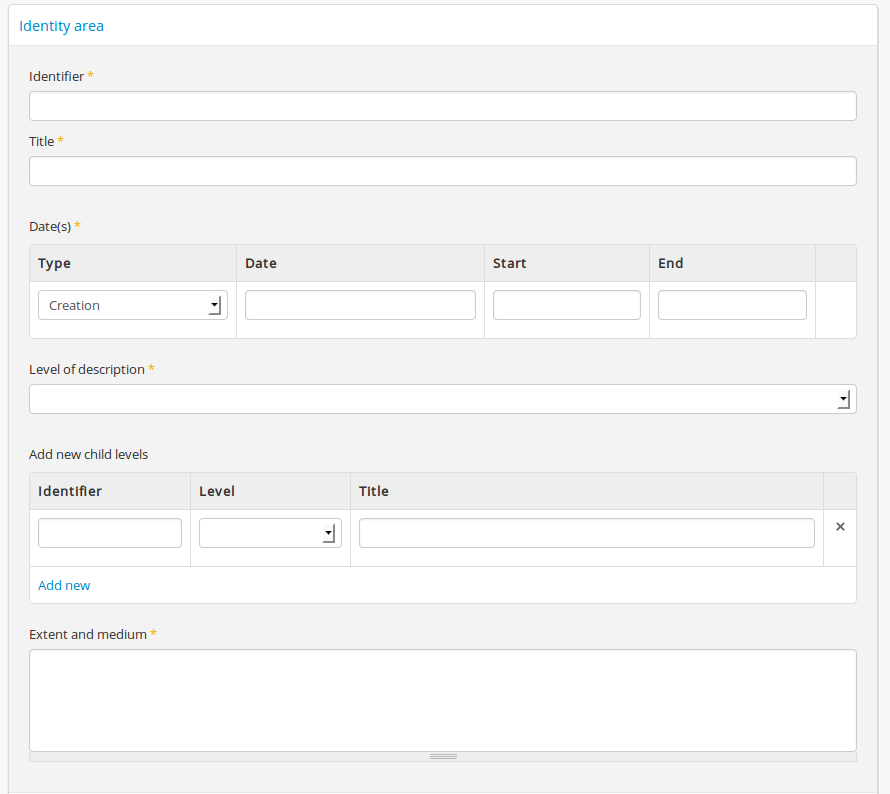This screenshot has width=890, height=794.
Task: Collapse the Identity area section header
Action: click(x=61, y=26)
